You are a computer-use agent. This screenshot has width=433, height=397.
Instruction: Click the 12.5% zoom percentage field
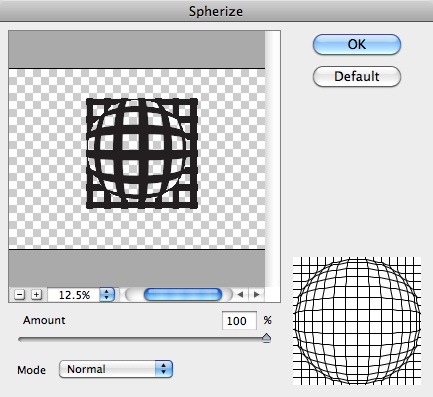(74, 295)
